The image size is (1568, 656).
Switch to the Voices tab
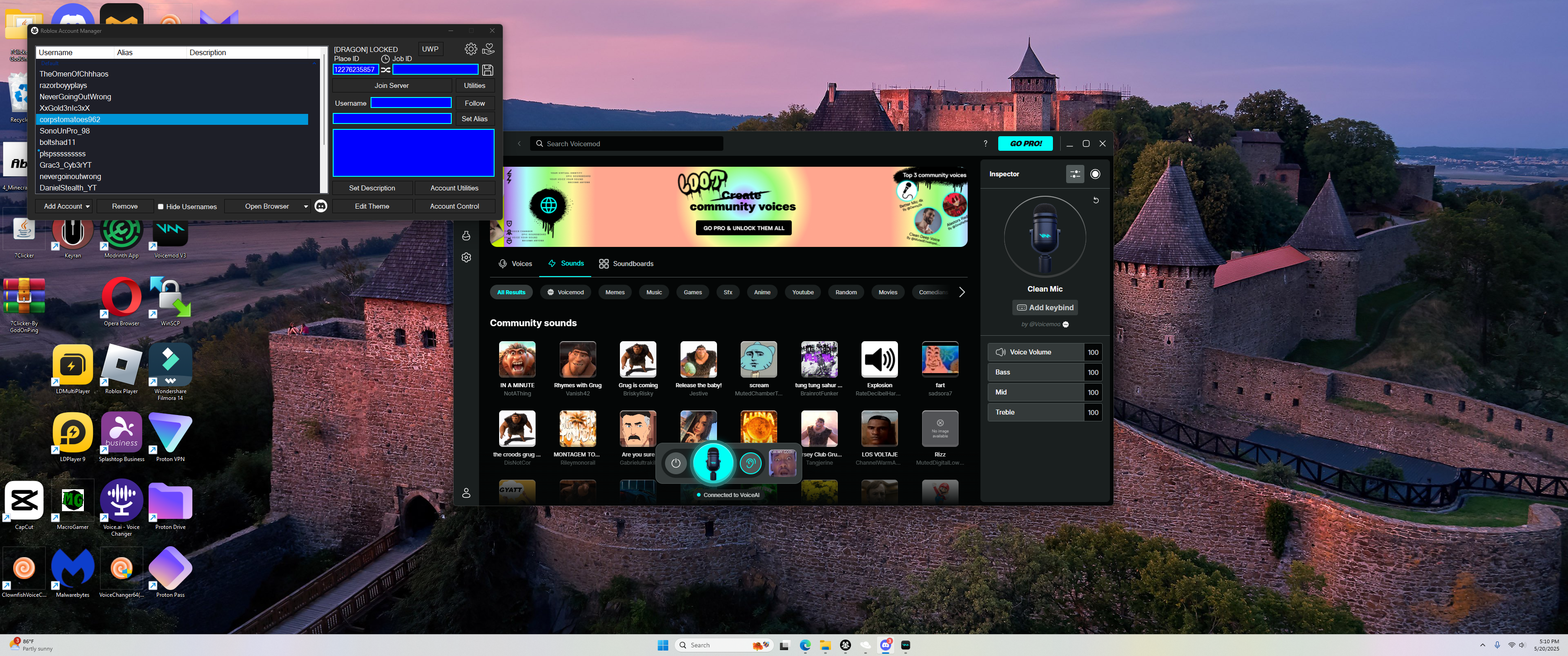(x=515, y=263)
